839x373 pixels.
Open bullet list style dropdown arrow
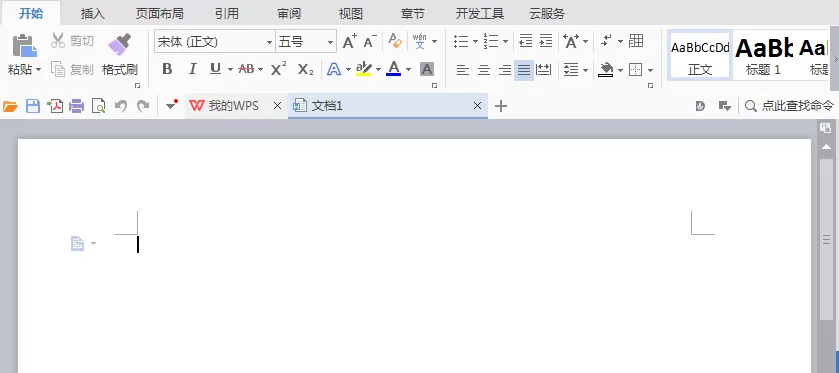[x=475, y=41]
